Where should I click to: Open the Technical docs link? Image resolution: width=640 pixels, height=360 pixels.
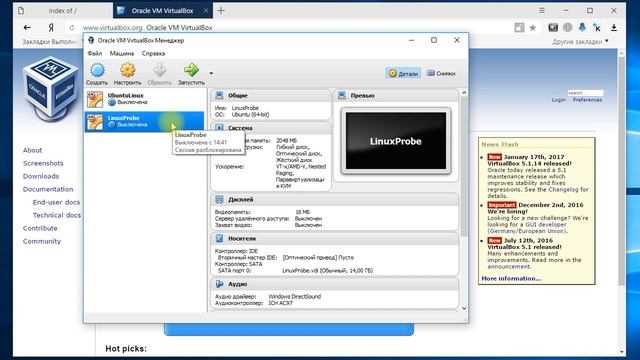tap(57, 216)
